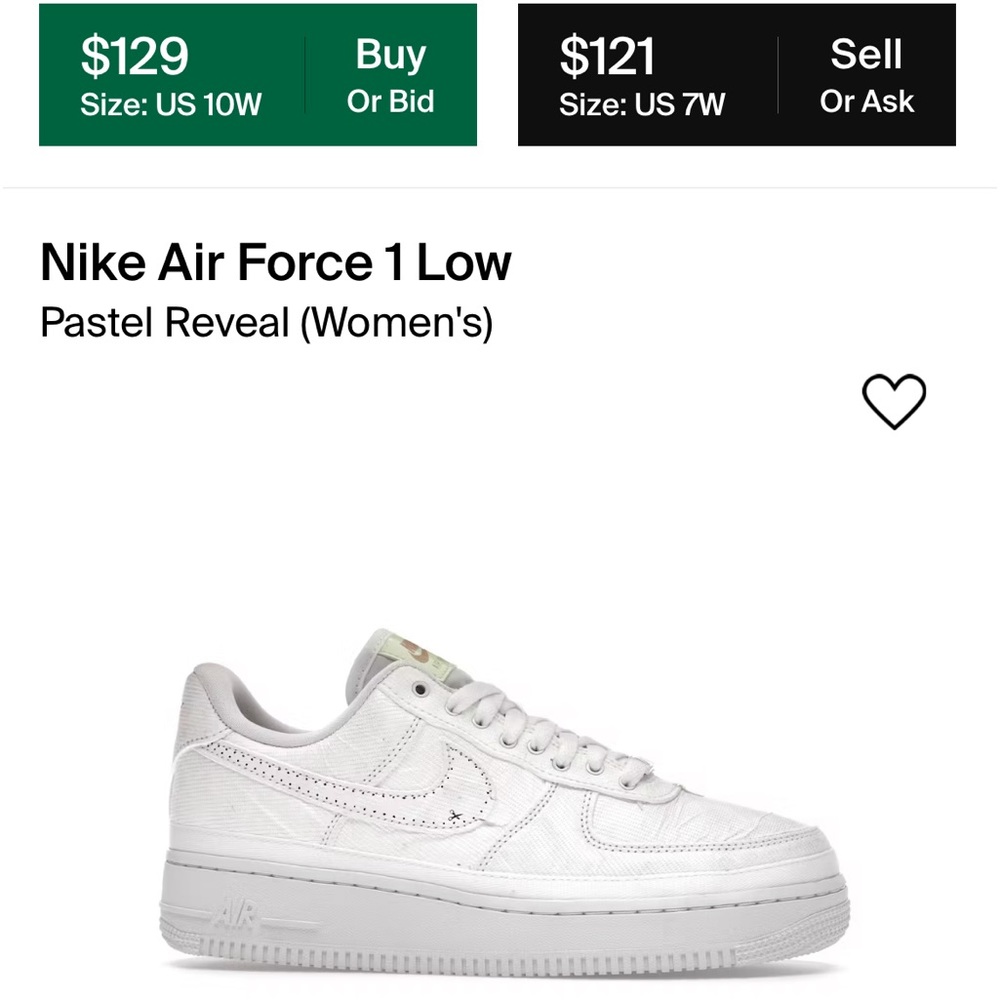The image size is (1000, 1000).
Task: Select the "Size: US 7W" text
Action: tap(642, 104)
